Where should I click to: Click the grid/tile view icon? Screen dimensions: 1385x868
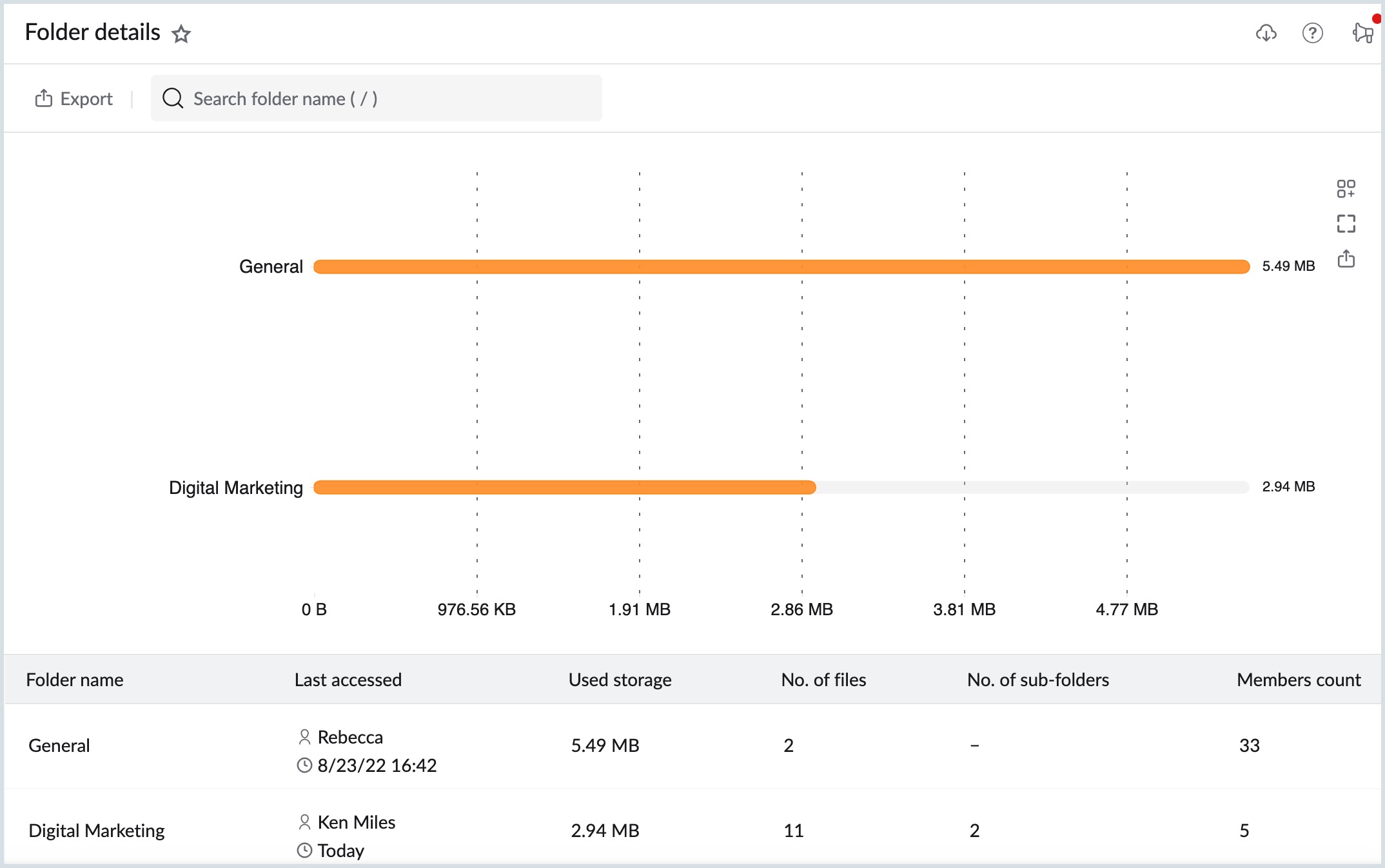(x=1346, y=188)
